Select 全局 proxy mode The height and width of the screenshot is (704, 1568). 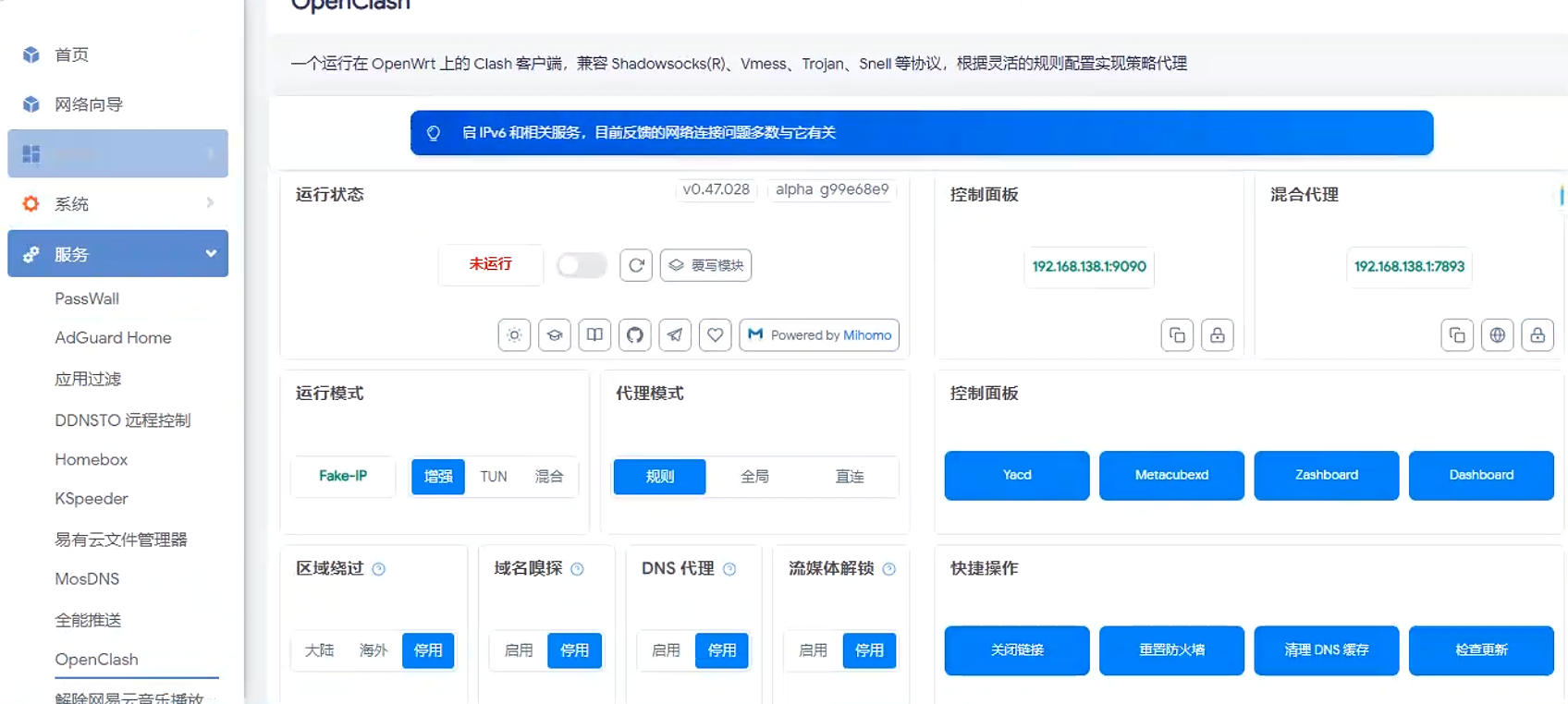tap(754, 477)
